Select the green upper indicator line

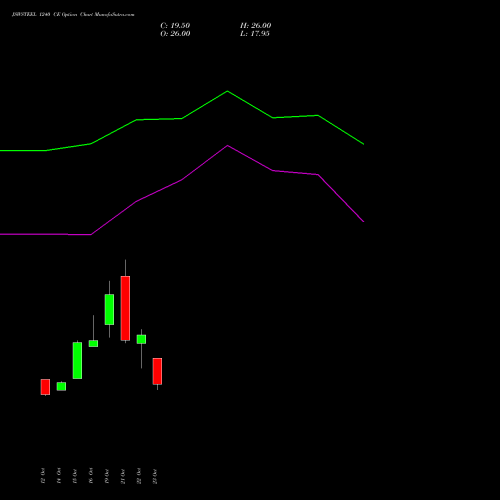(x=182, y=118)
